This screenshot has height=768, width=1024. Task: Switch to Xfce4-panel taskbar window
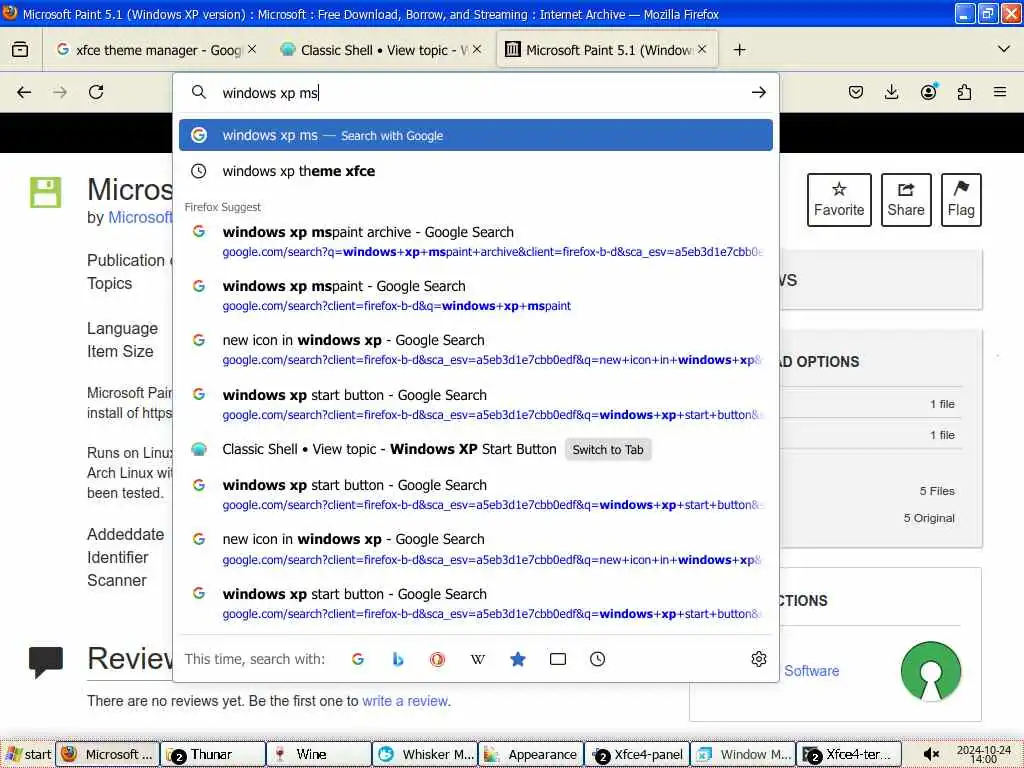pos(637,754)
